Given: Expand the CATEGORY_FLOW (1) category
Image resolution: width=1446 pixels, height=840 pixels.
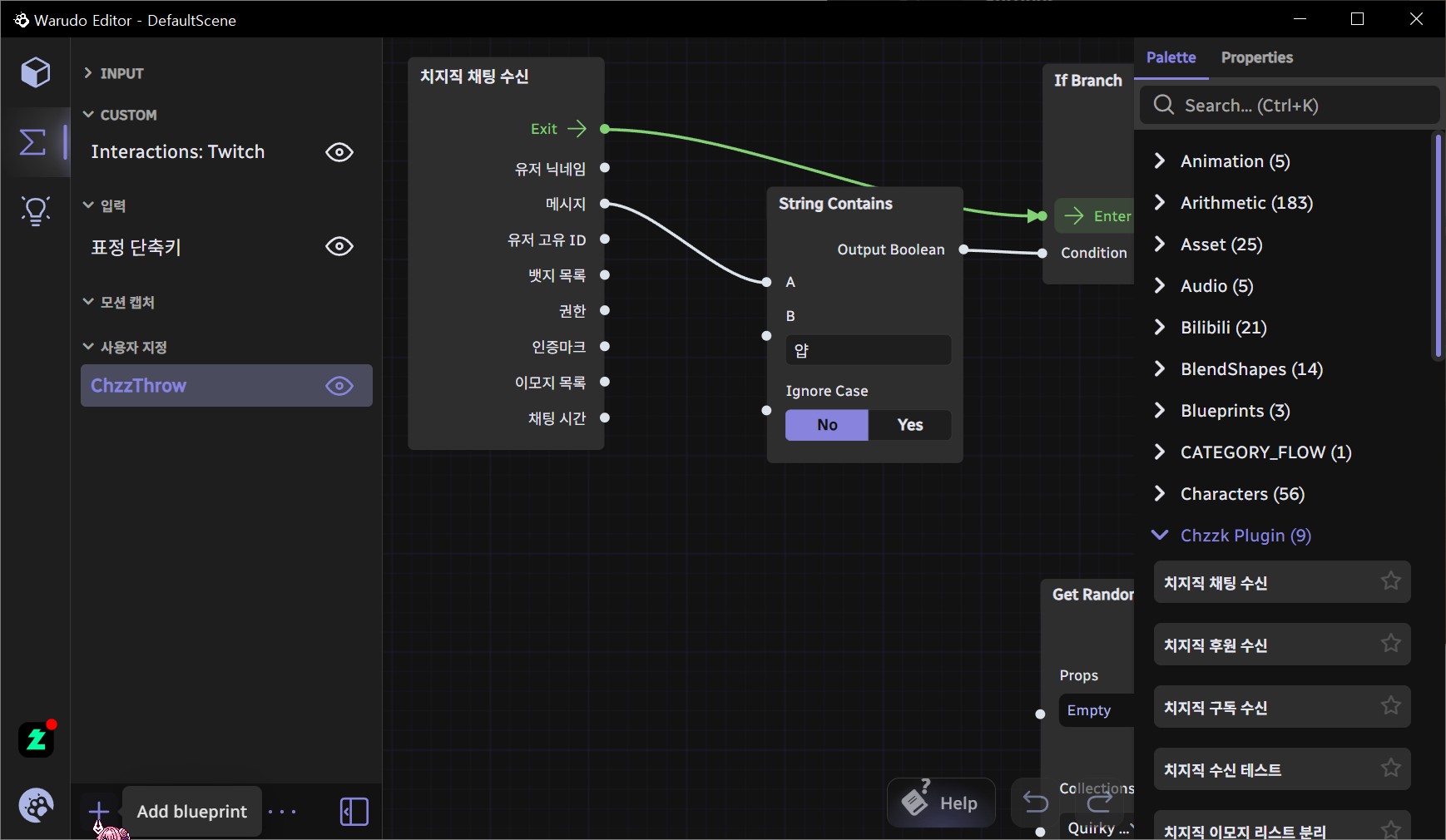Looking at the screenshot, I should pos(1160,452).
